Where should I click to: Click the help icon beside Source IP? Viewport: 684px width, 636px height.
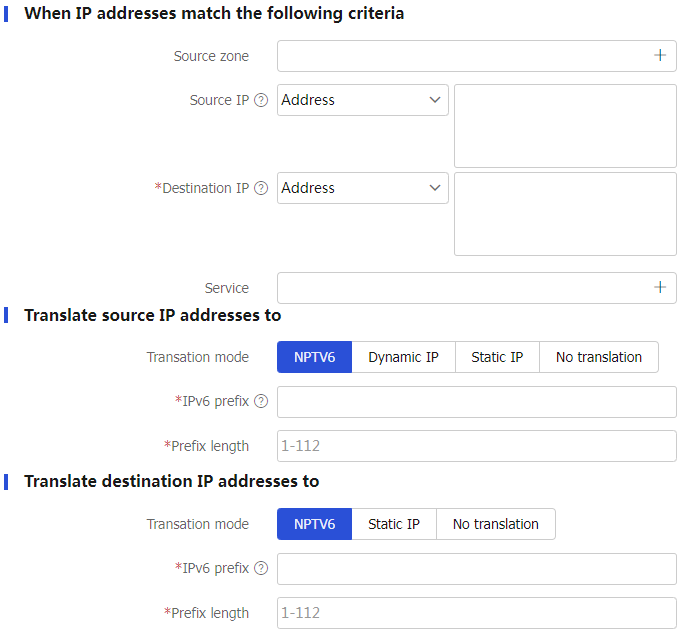[x=261, y=100]
